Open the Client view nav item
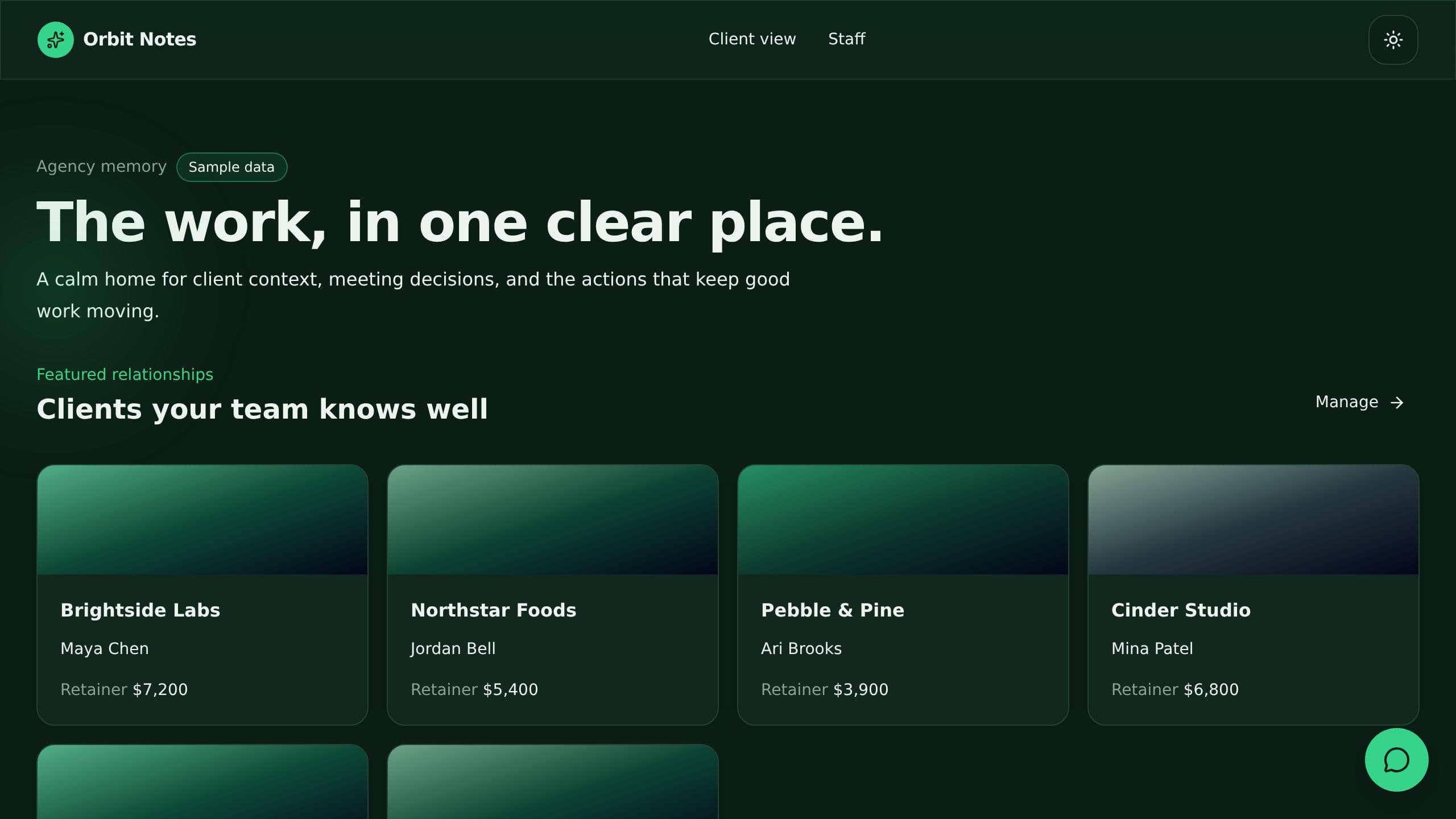The height and width of the screenshot is (819, 1456). click(x=752, y=39)
